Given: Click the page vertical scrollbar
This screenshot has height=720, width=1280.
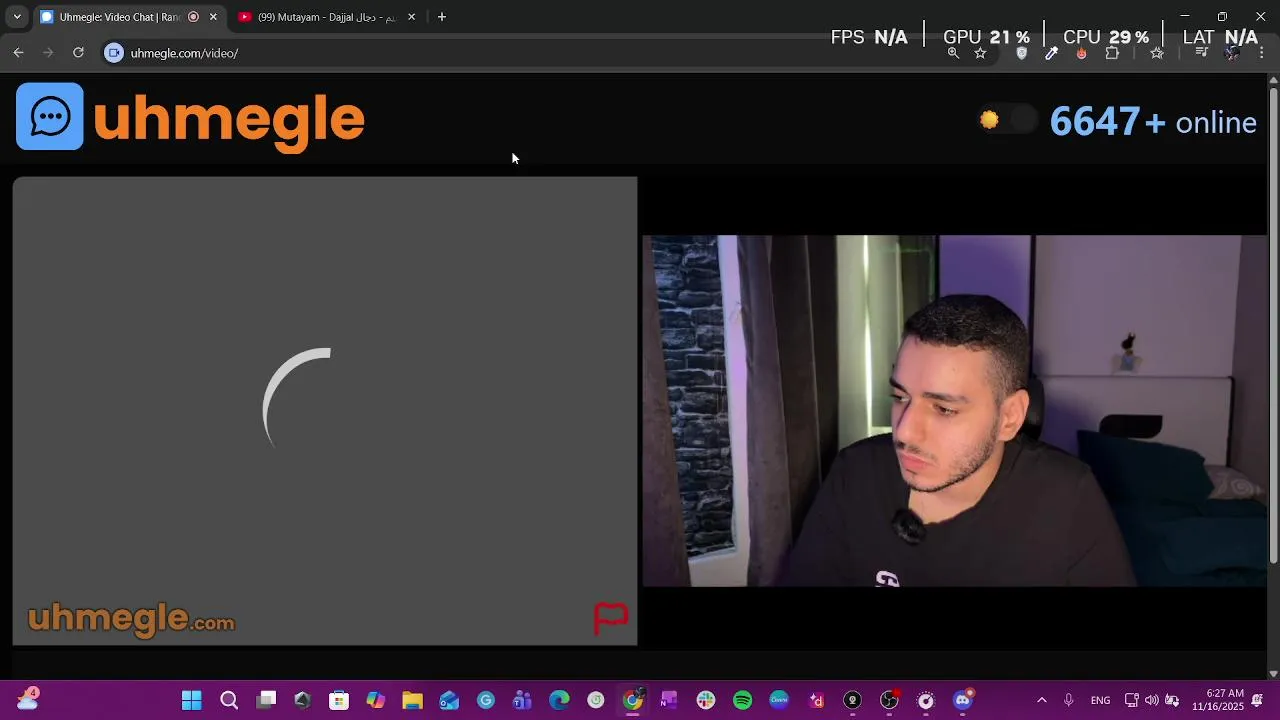Looking at the screenshot, I should [x=1273, y=326].
